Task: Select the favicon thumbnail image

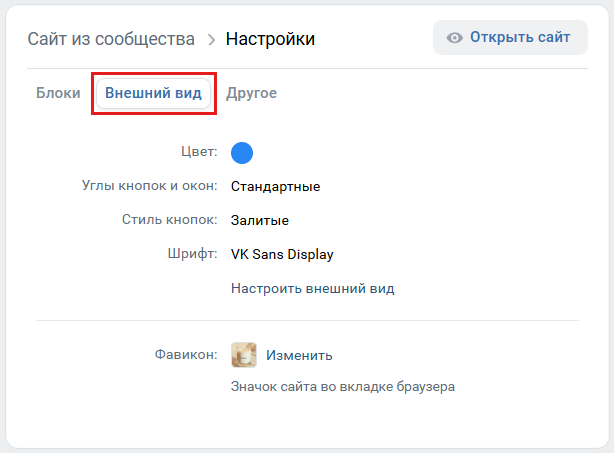Action: [x=244, y=355]
